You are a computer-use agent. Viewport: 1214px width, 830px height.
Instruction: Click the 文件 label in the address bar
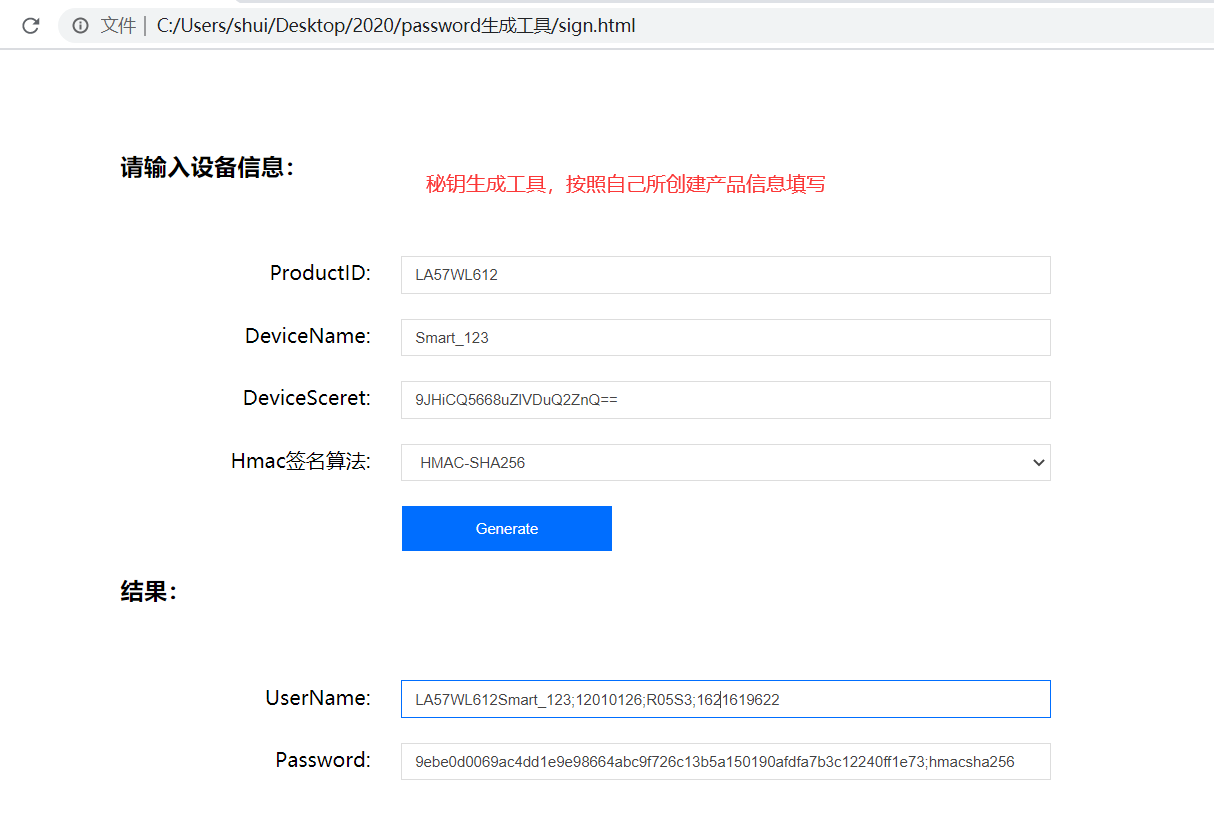pyautogui.click(x=119, y=25)
